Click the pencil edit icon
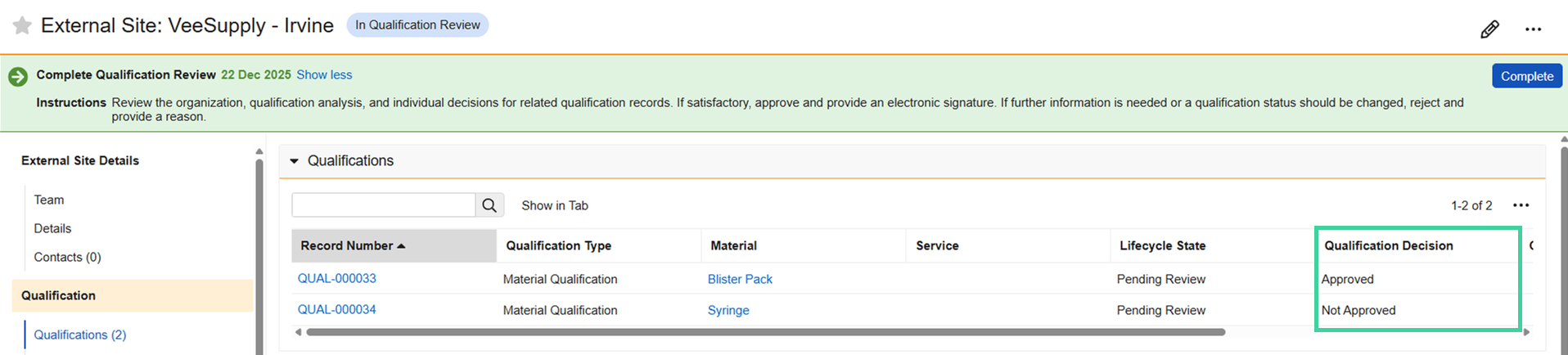The height and width of the screenshot is (355, 1568). [1489, 29]
